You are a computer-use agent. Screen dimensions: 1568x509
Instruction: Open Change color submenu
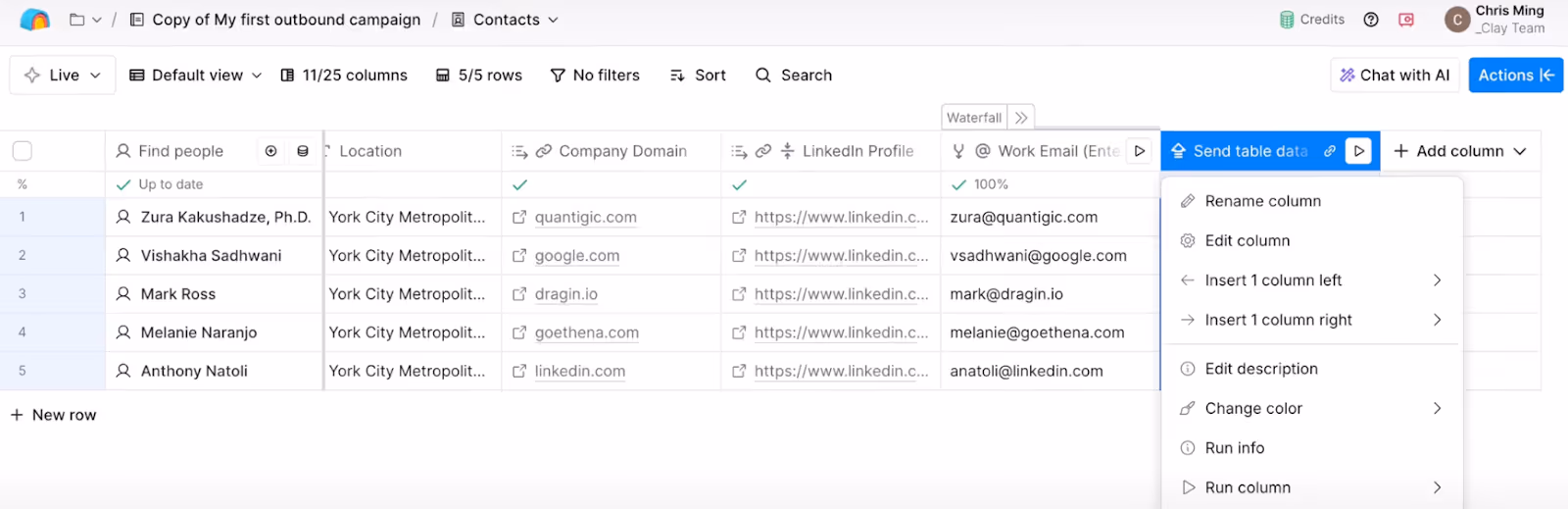(x=1311, y=408)
